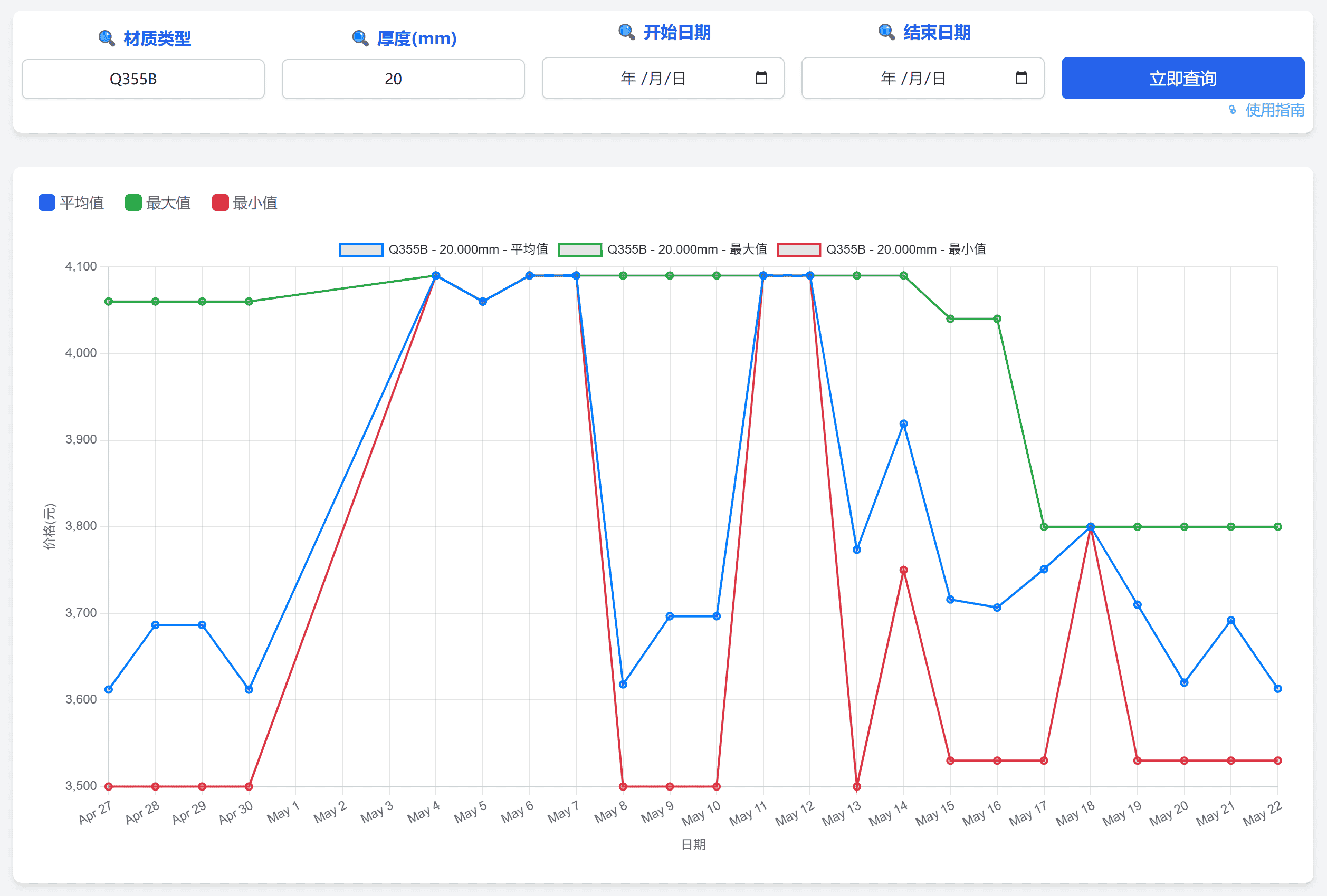Click the average data point on Apr 27
1327x896 pixels.
pos(109,689)
